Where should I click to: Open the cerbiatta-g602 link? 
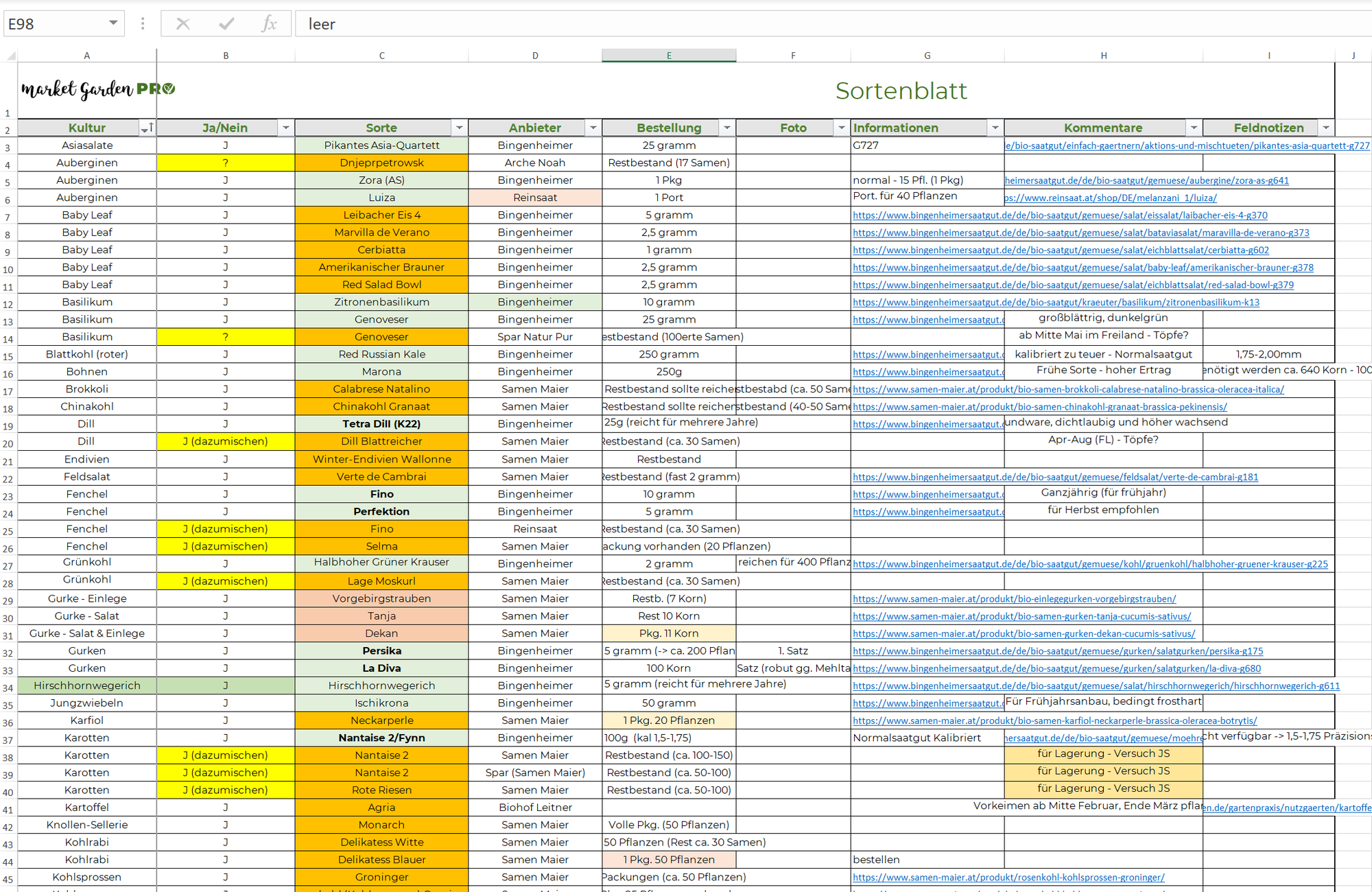1061,250
